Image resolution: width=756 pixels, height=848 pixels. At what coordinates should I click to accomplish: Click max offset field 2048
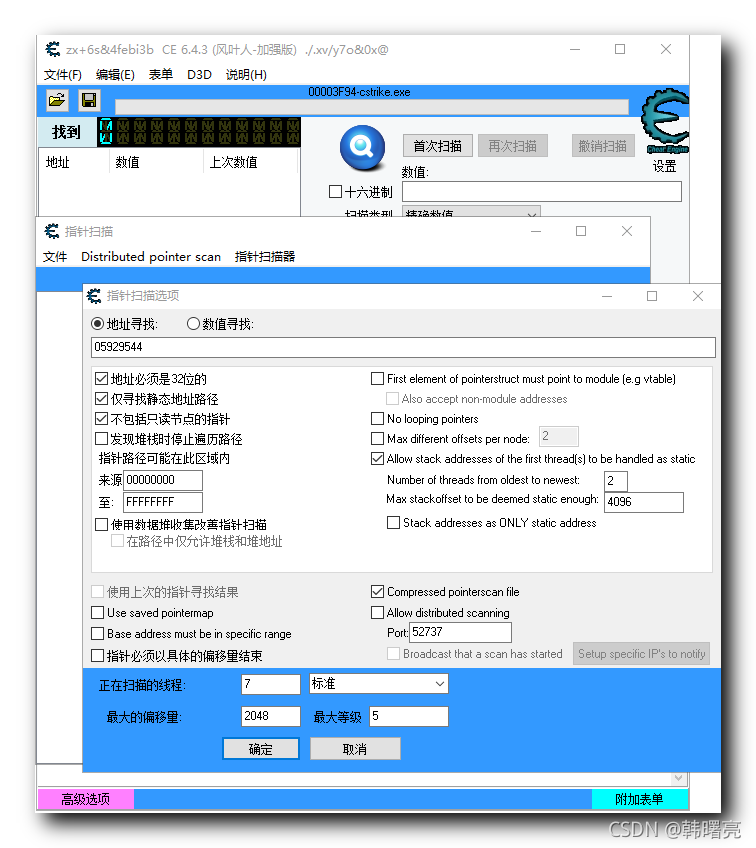point(270,716)
